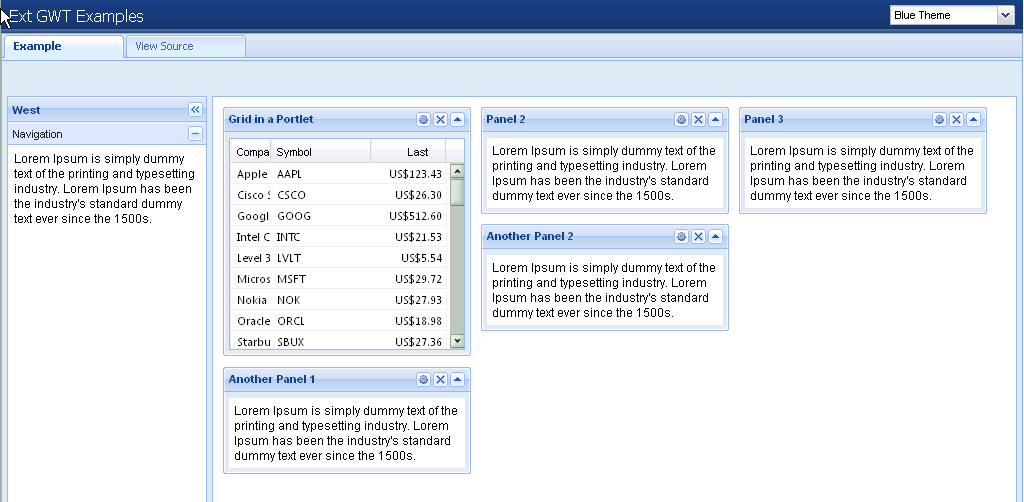This screenshot has height=502, width=1024.
Task: Collapse the West panel with double arrow
Action: tap(195, 110)
